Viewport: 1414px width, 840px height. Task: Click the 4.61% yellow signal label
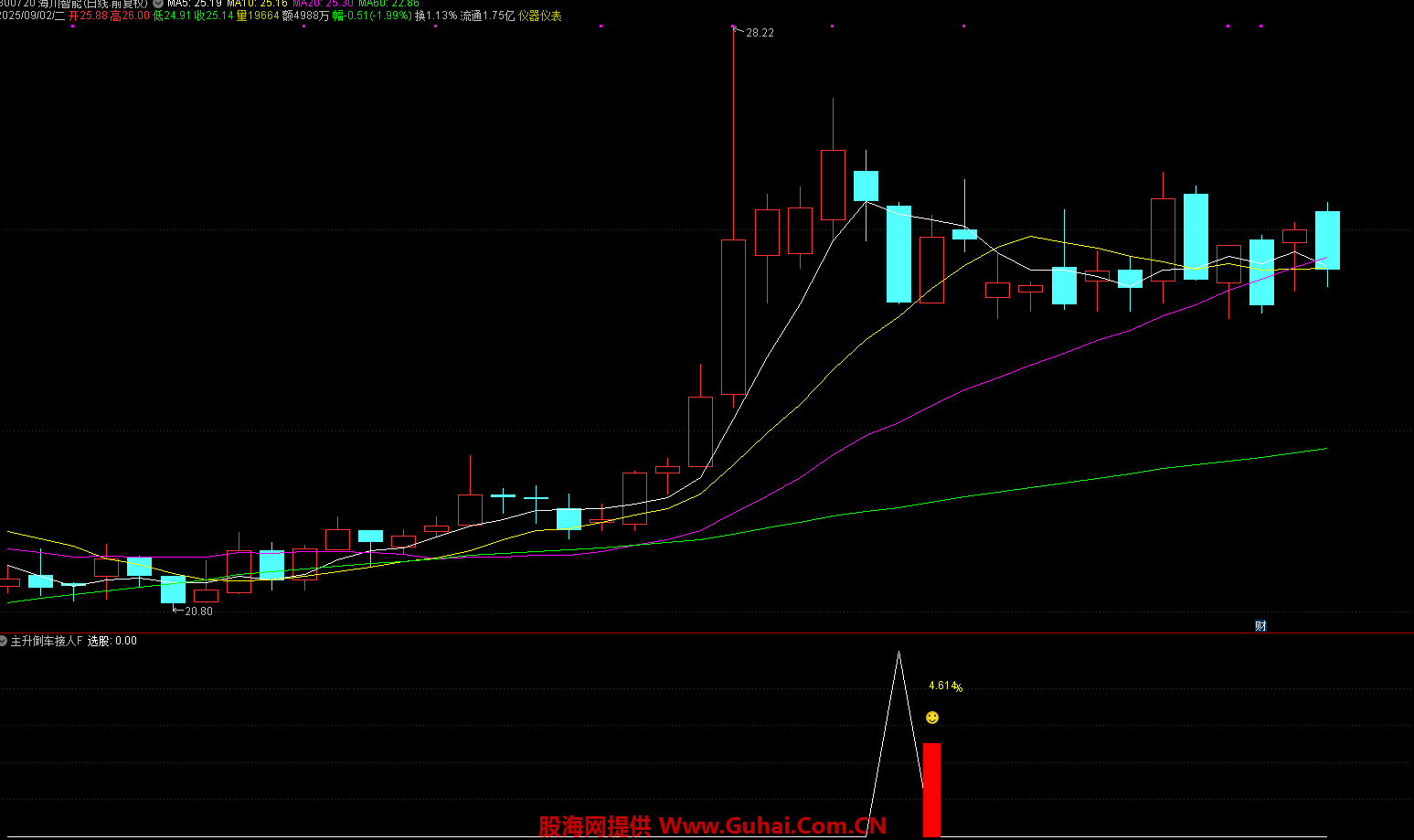pyautogui.click(x=945, y=686)
